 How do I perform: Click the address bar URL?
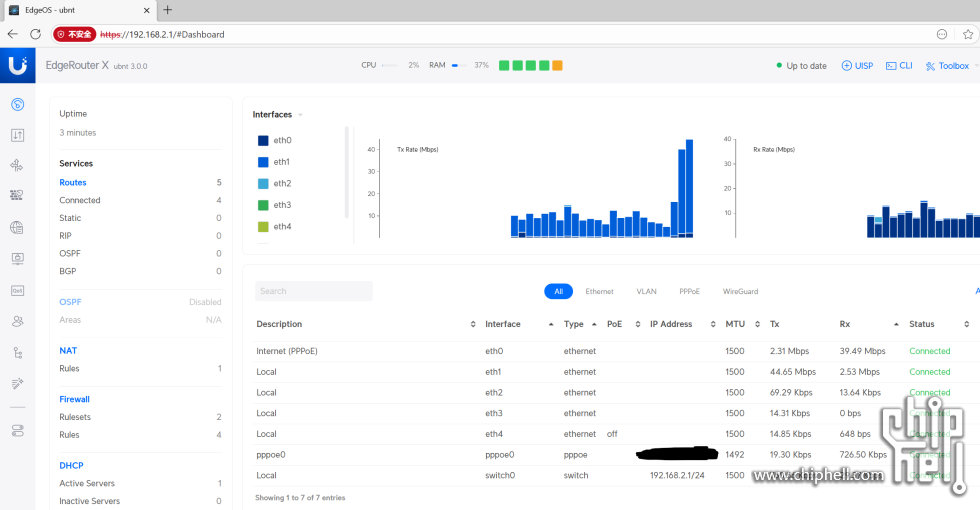162,34
